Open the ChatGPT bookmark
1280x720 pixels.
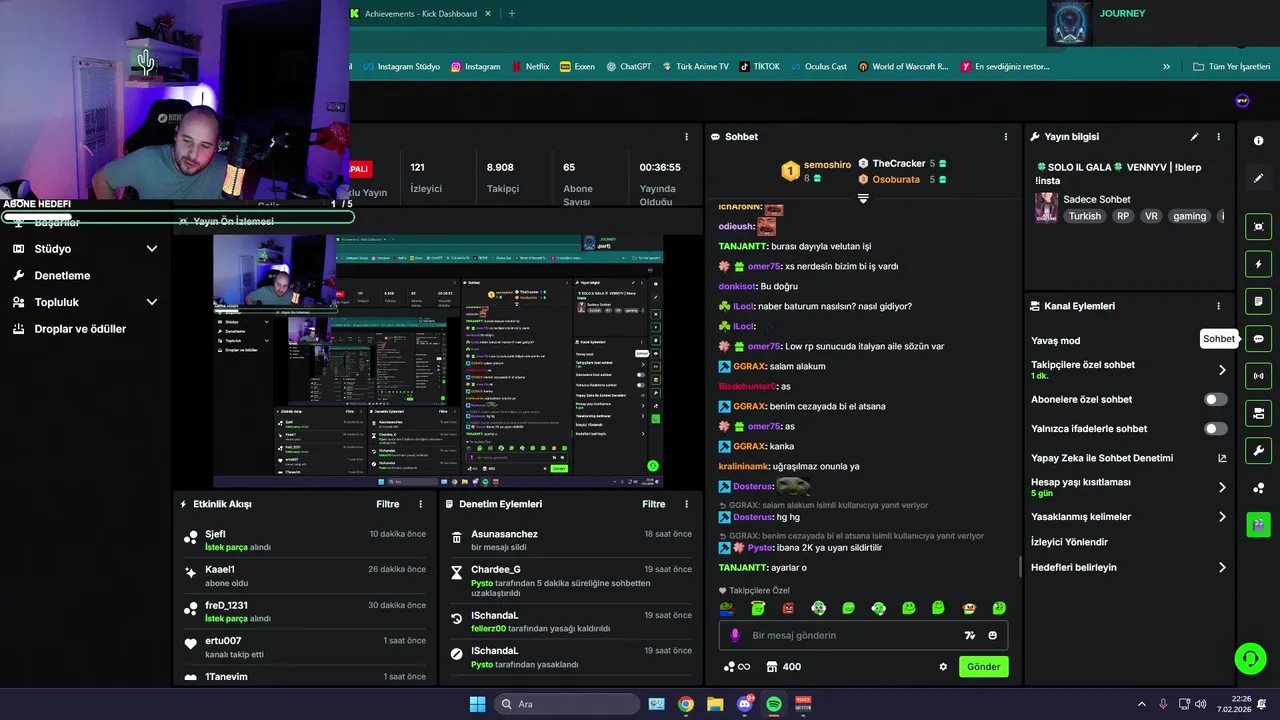628,67
